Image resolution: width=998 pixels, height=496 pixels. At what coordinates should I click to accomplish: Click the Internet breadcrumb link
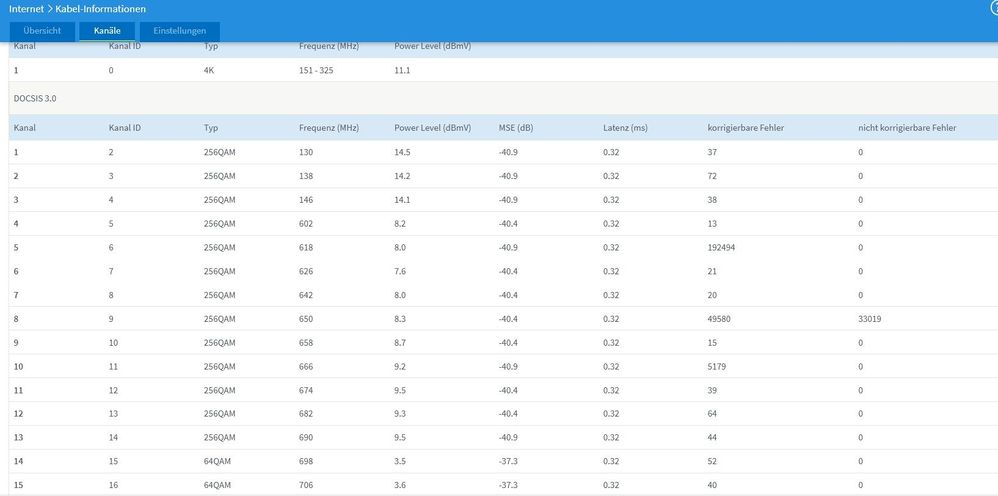tap(26, 9)
